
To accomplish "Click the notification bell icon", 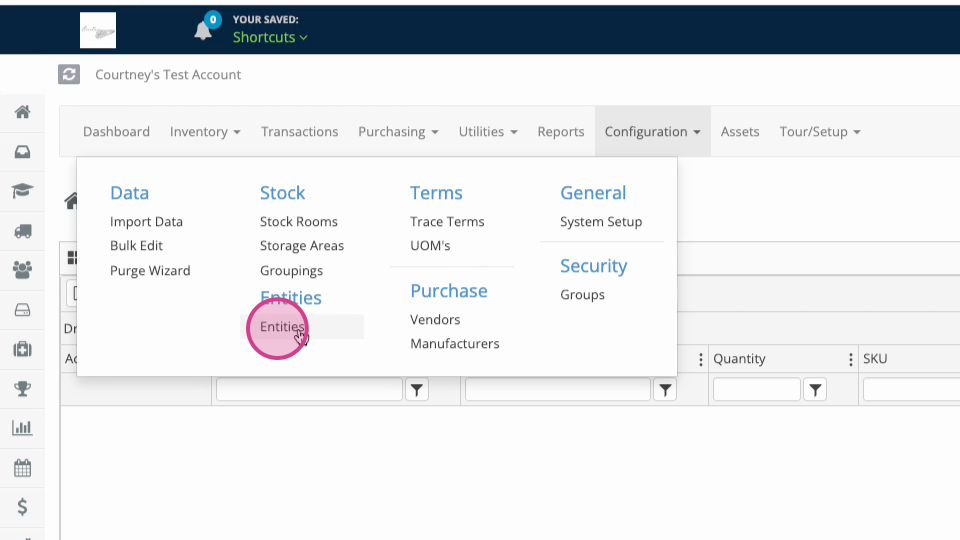I will (203, 30).
